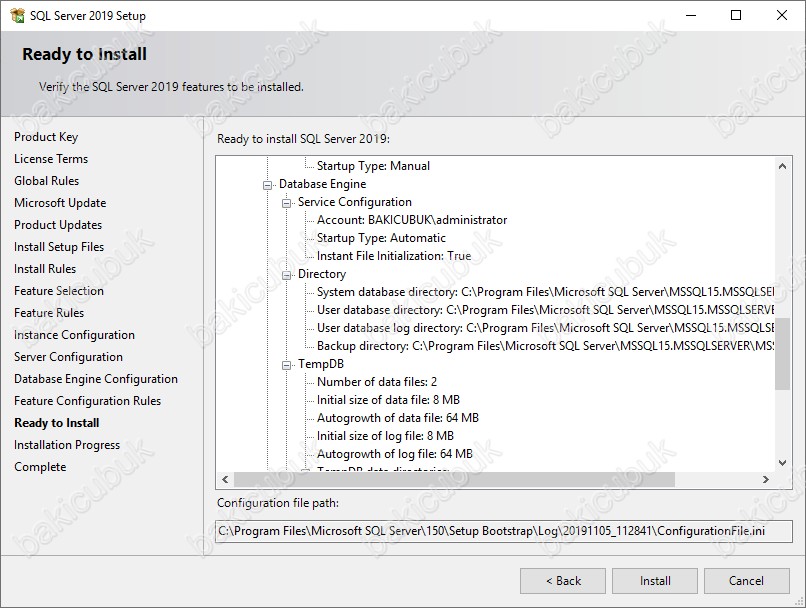Click the horizontal scrollbar thumb
The image size is (806, 608).
[x=454, y=480]
